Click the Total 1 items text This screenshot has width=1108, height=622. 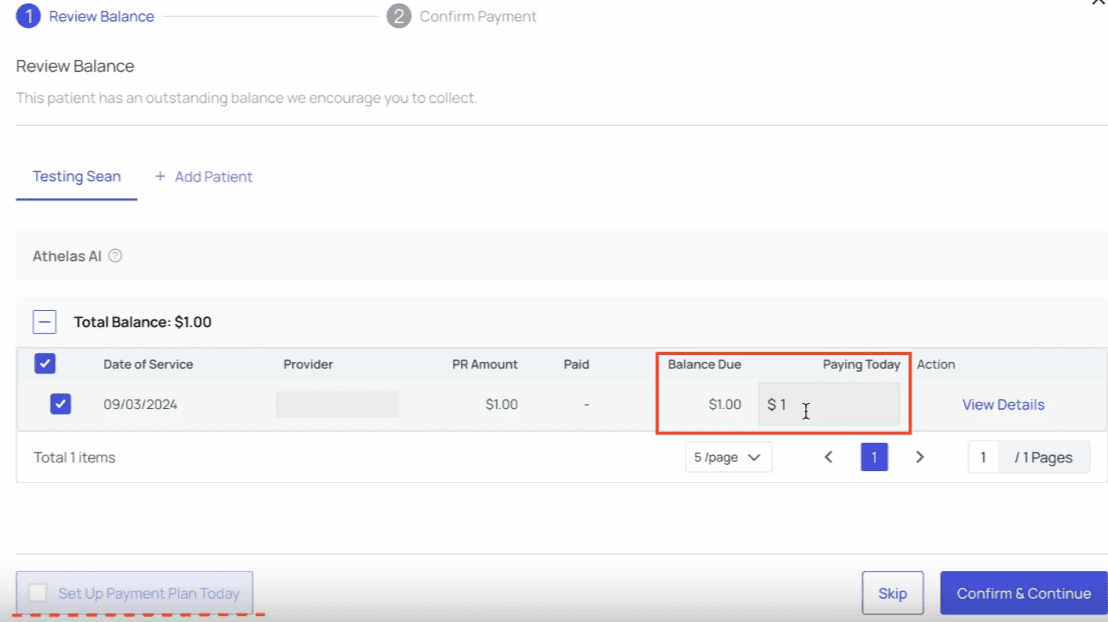(x=74, y=457)
